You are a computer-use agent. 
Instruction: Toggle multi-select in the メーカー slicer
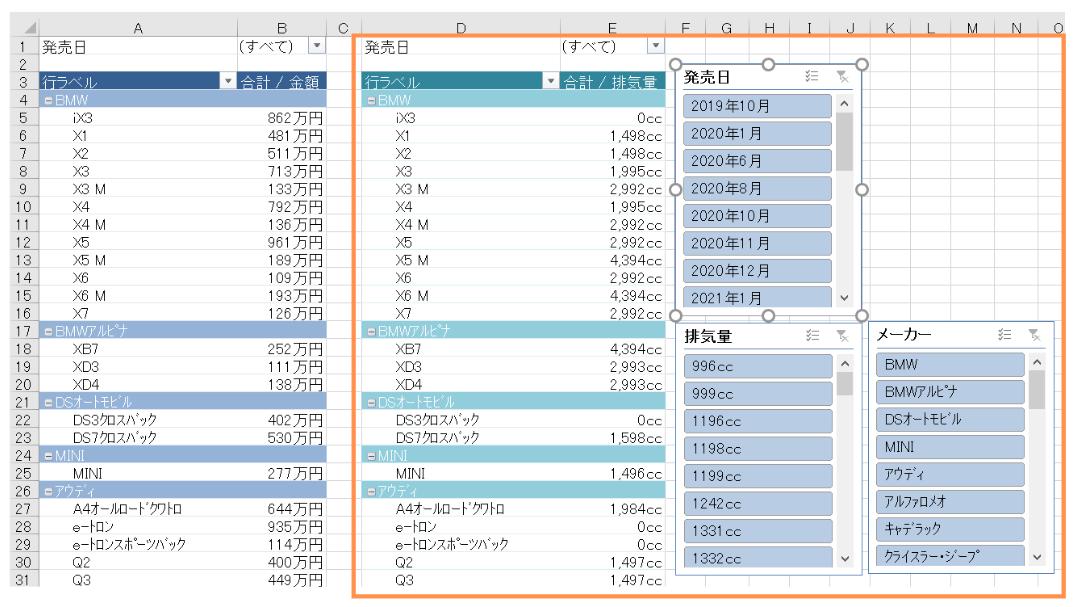coord(1005,336)
